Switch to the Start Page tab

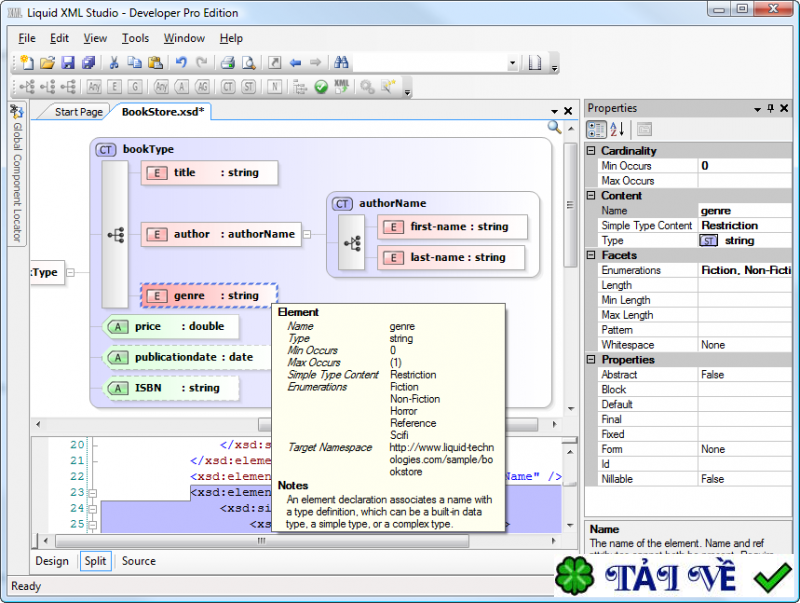coord(78,112)
